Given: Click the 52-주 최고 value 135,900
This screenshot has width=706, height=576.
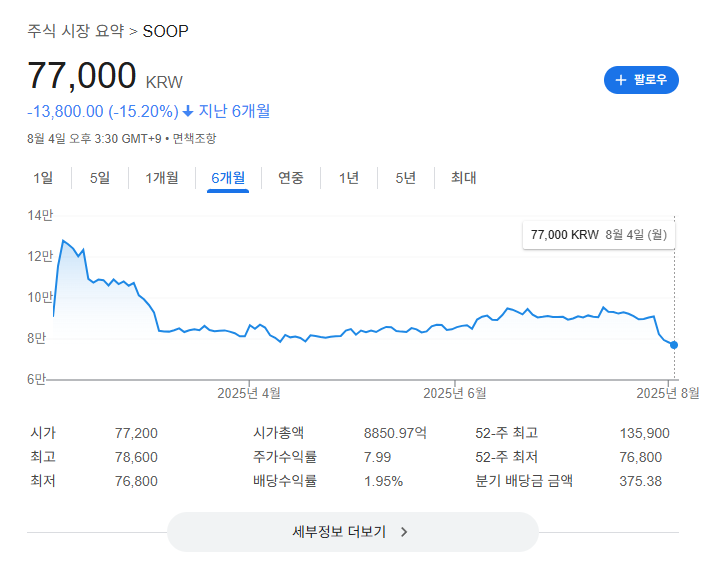Looking at the screenshot, I should (644, 433).
